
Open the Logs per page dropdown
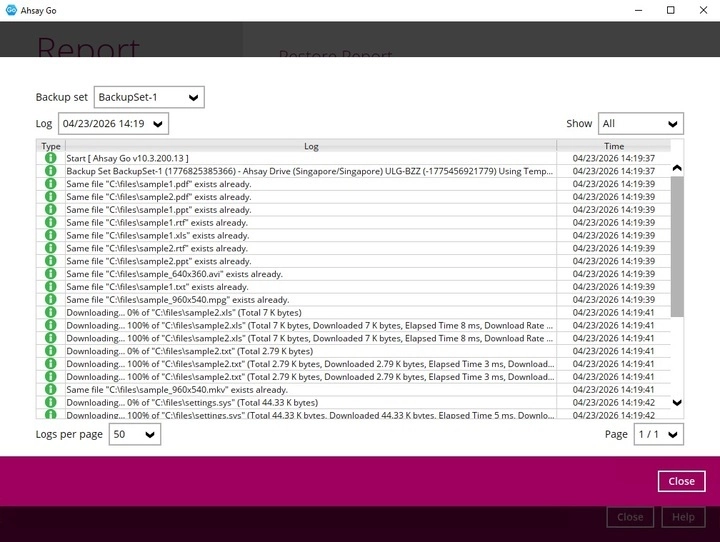pos(135,434)
